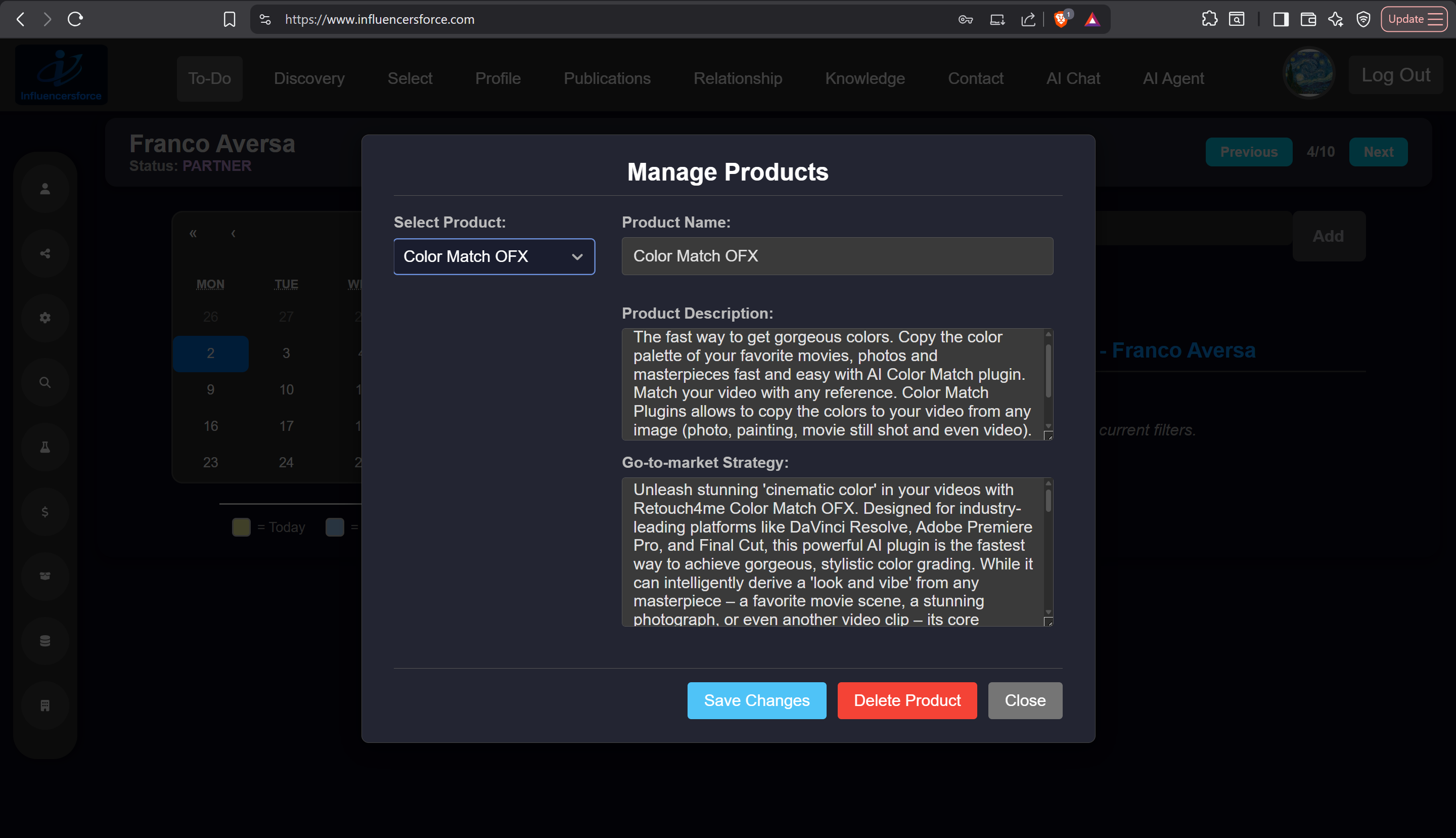Click the share icon in the left sidebar

45,253
